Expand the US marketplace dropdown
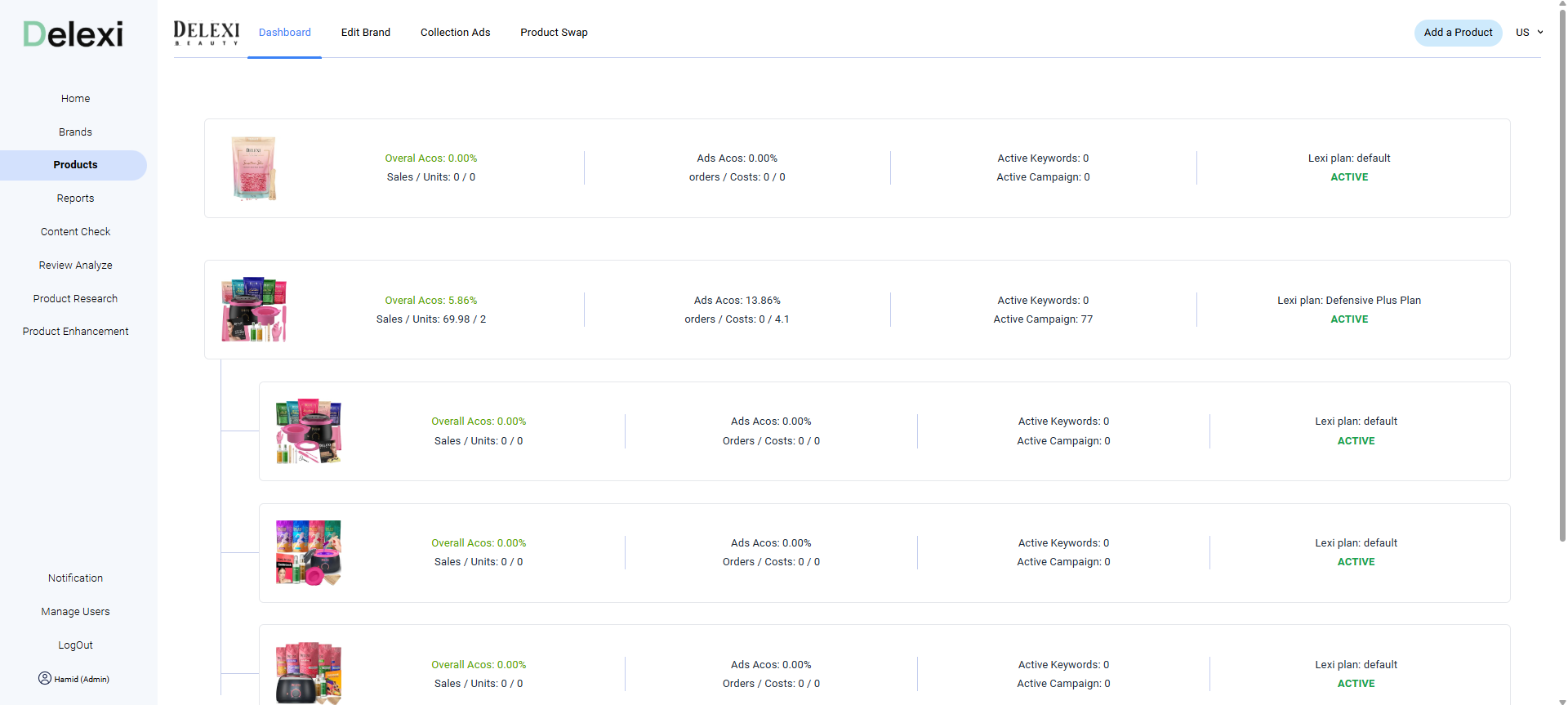Image resolution: width=1568 pixels, height=705 pixels. point(1529,33)
